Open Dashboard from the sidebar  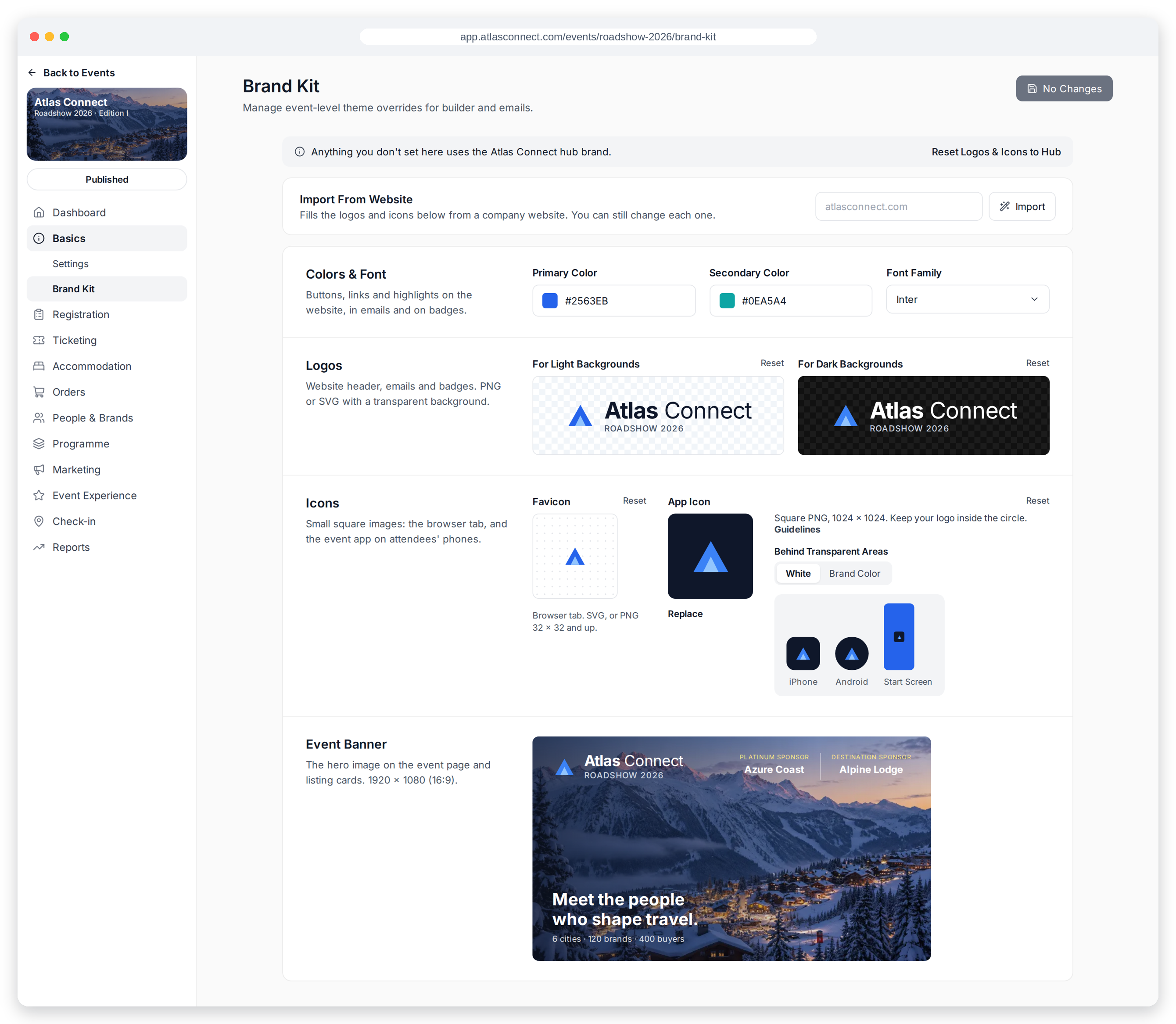(x=107, y=212)
